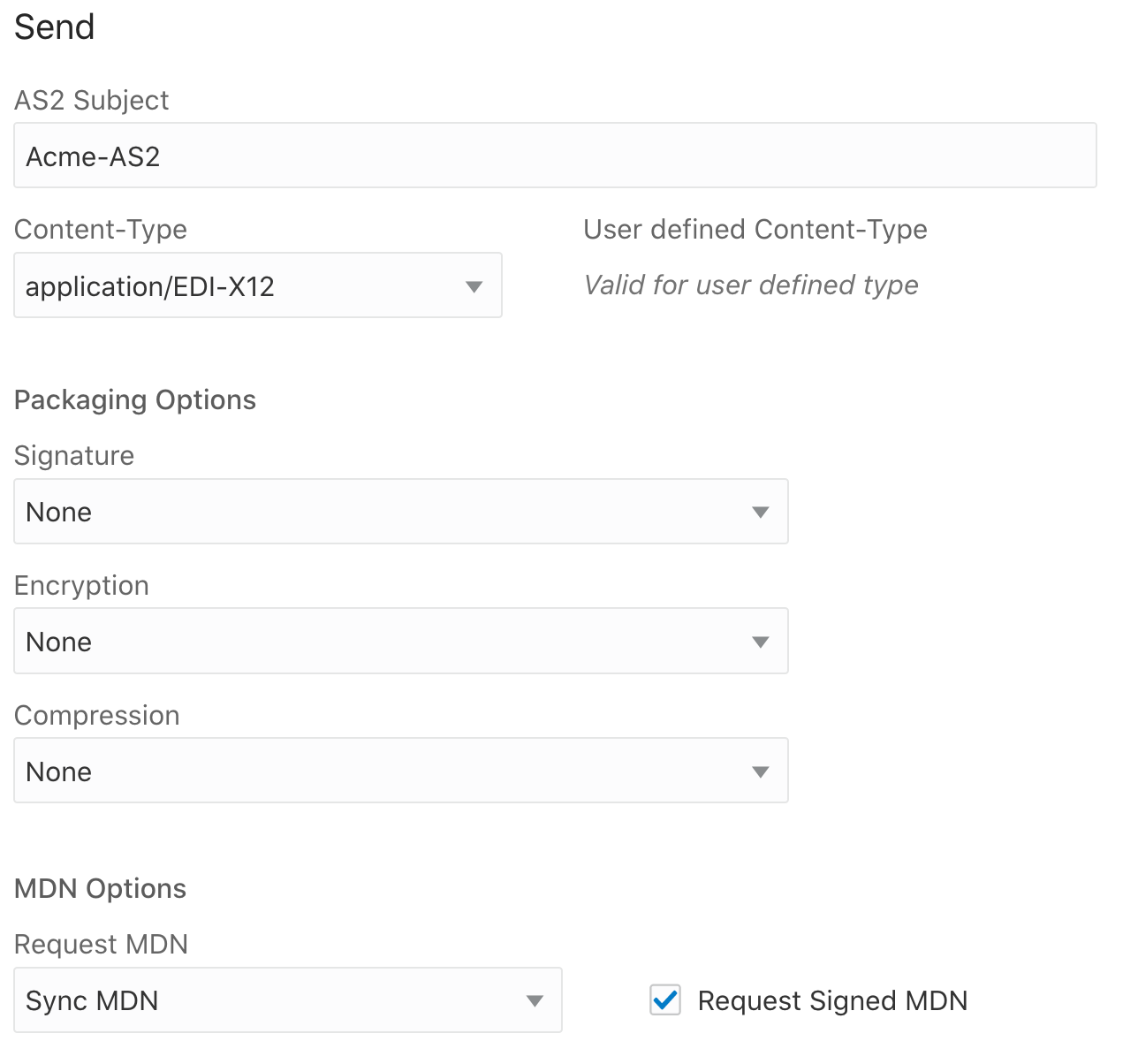Open the Compression dropdown
Viewport: 1138px width, 1064px height.
point(380,771)
